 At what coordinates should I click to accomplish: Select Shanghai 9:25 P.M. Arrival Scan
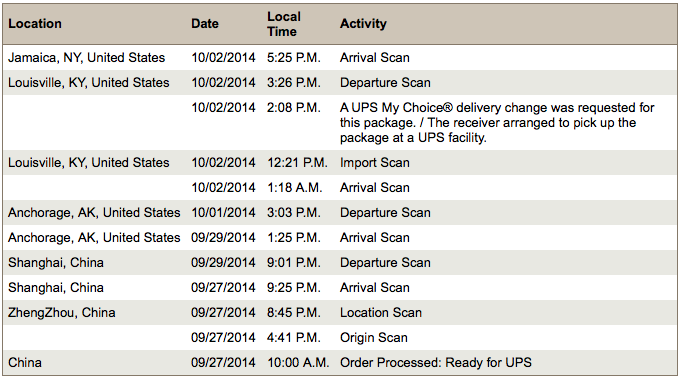[x=340, y=287]
